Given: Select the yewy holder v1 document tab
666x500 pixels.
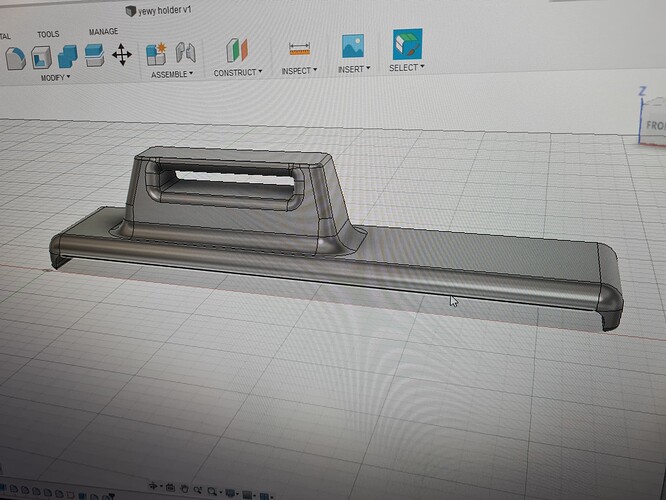Looking at the screenshot, I should (173, 10).
